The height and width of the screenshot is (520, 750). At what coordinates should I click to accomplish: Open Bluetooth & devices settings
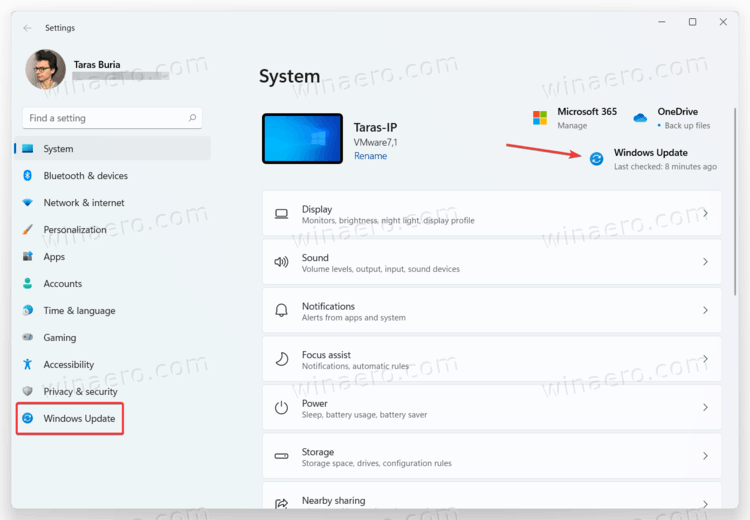tap(112, 176)
